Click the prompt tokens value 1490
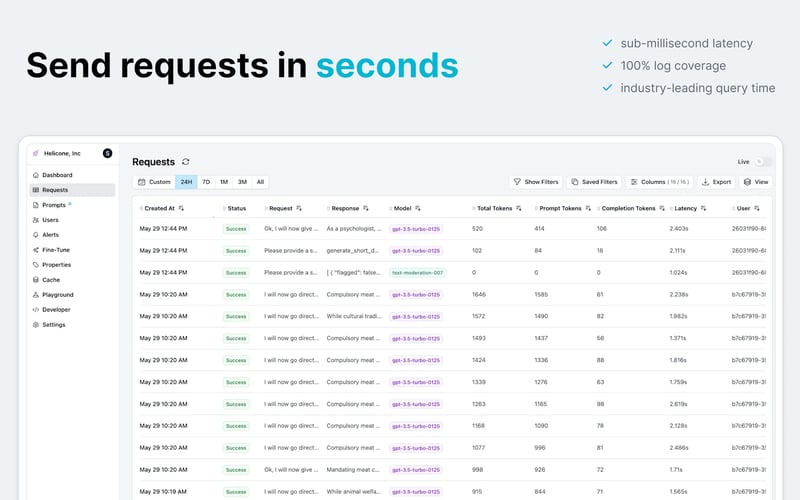Image resolution: width=800 pixels, height=500 pixels. 541,316
